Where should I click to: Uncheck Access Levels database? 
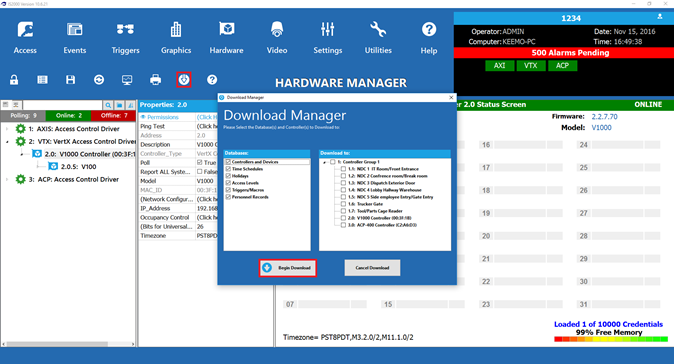tap(228, 183)
